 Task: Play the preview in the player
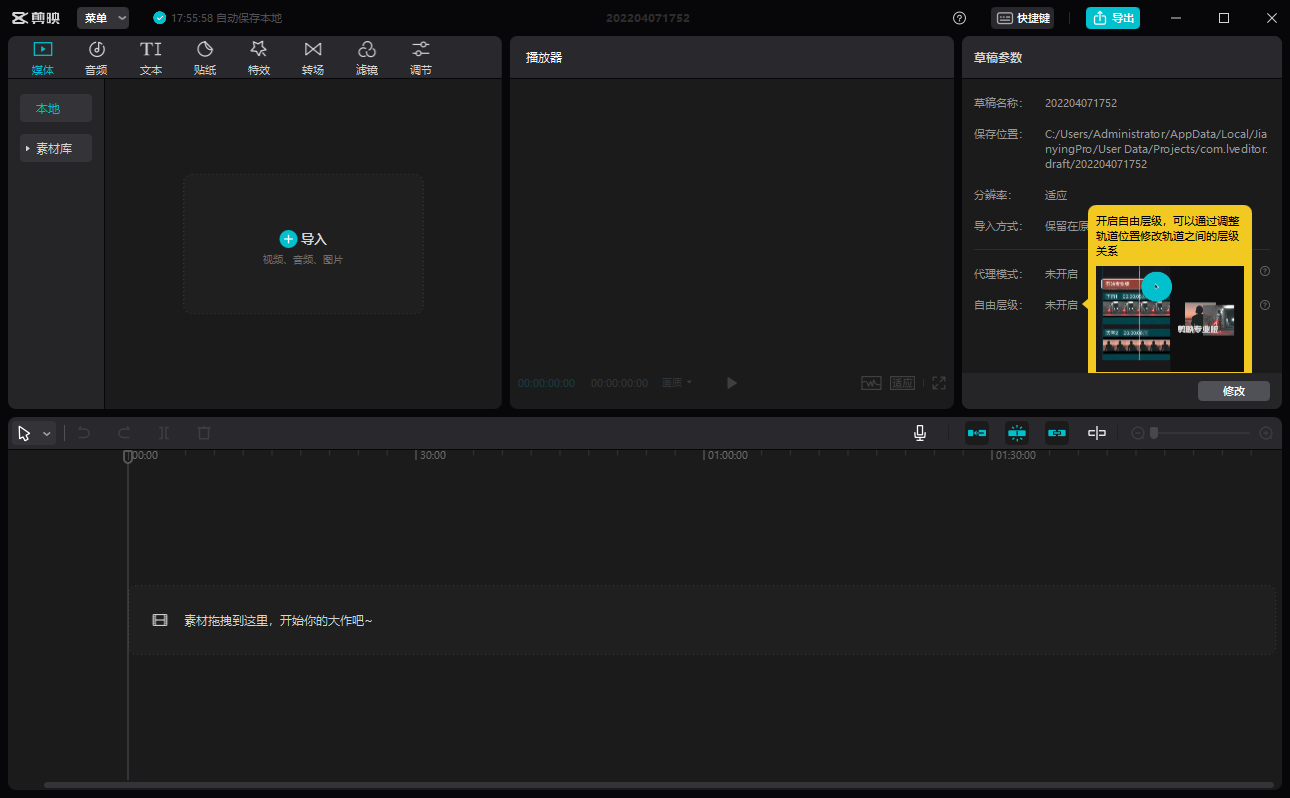tap(732, 383)
